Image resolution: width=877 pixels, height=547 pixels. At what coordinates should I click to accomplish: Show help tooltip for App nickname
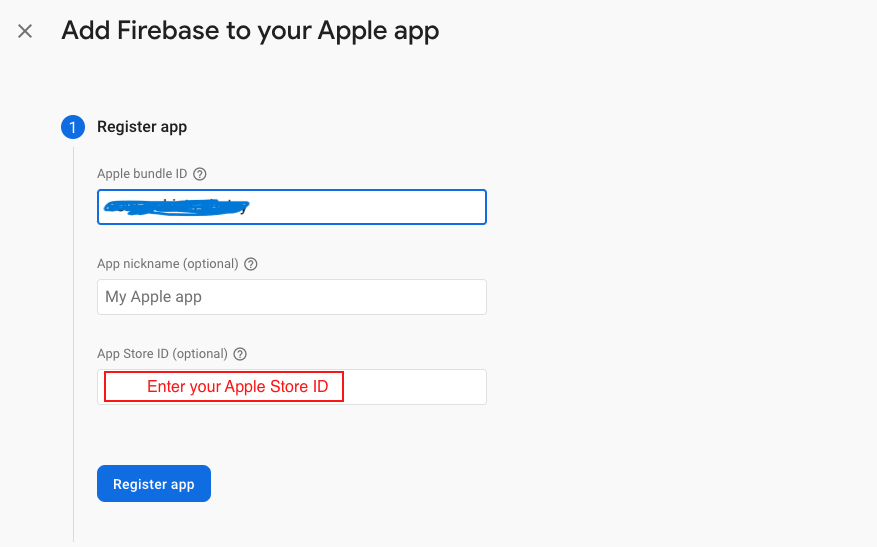point(251,264)
